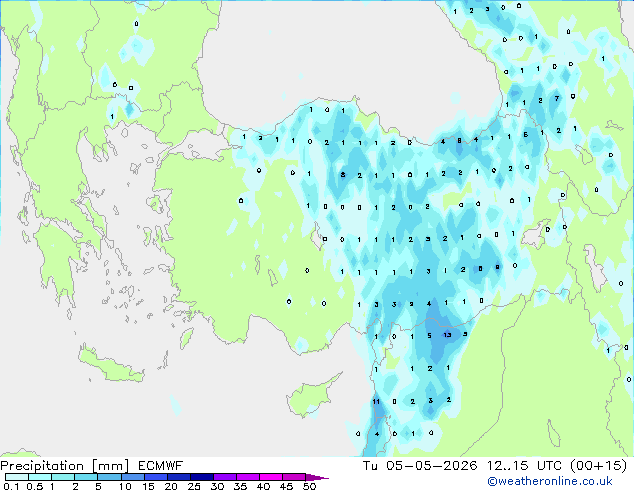The image size is (634, 490).
Task: Click legend scale label '40'
Action: pyautogui.click(x=263, y=486)
